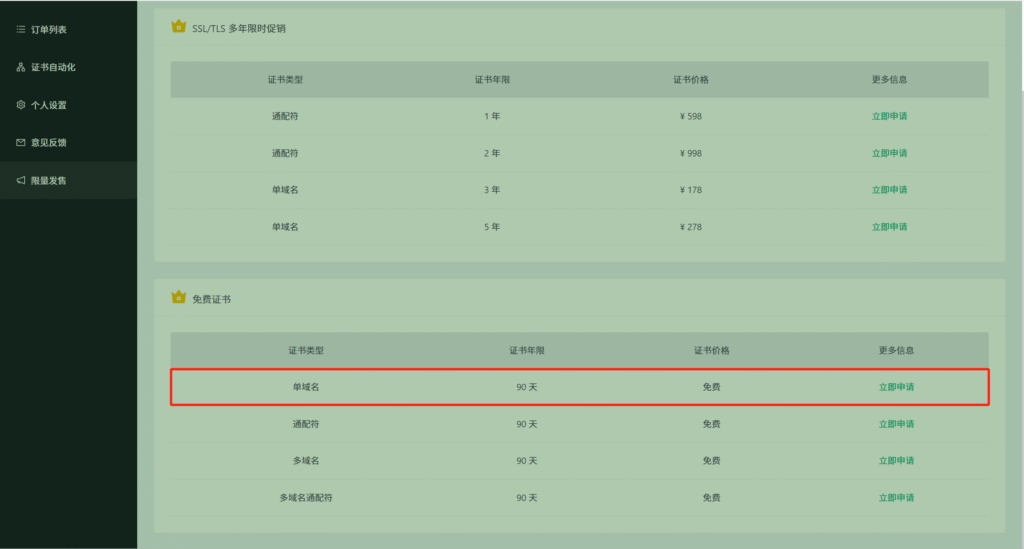This screenshot has height=549, width=1024.
Task: Click the SSL/TLS 多年限时促销 section title
Action: coord(240,28)
